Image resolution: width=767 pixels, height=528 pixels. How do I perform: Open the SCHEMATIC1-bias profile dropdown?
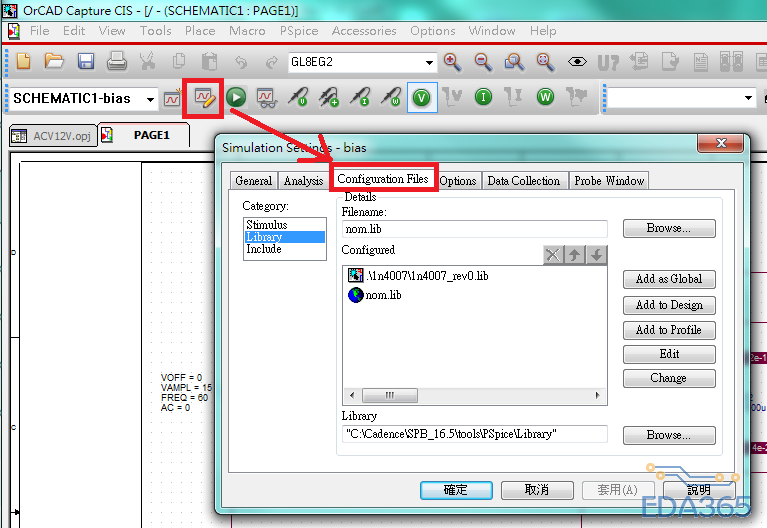[150, 99]
